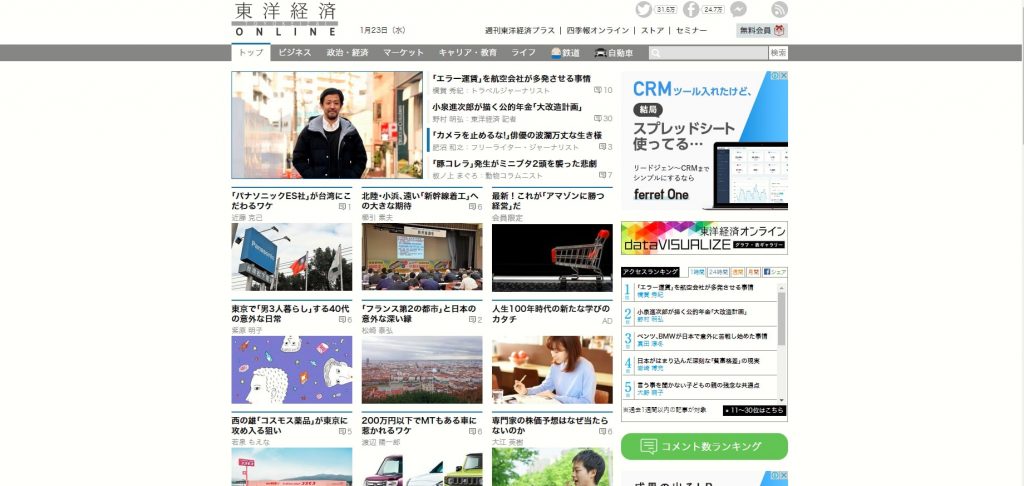Screen dimensions: 1024x486
Task: Open comment count 7 beside 豚コレラ headline
Action: [x=606, y=175]
